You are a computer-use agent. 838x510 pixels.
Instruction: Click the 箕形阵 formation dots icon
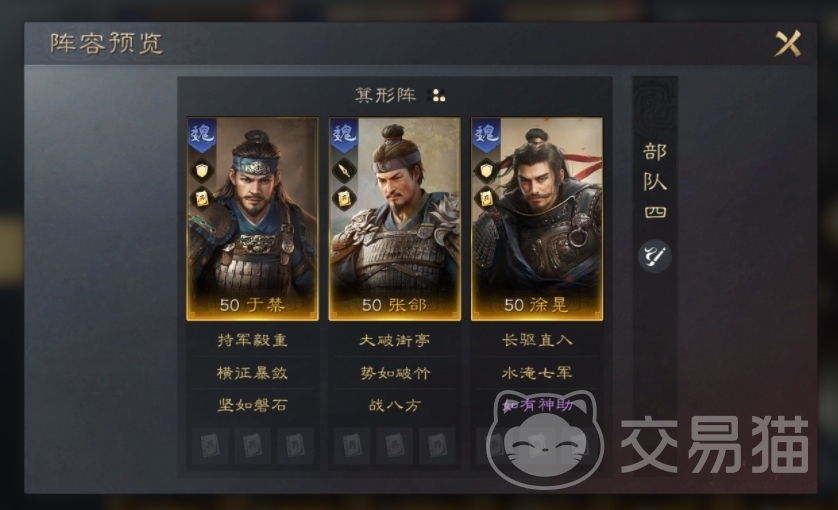[437, 96]
